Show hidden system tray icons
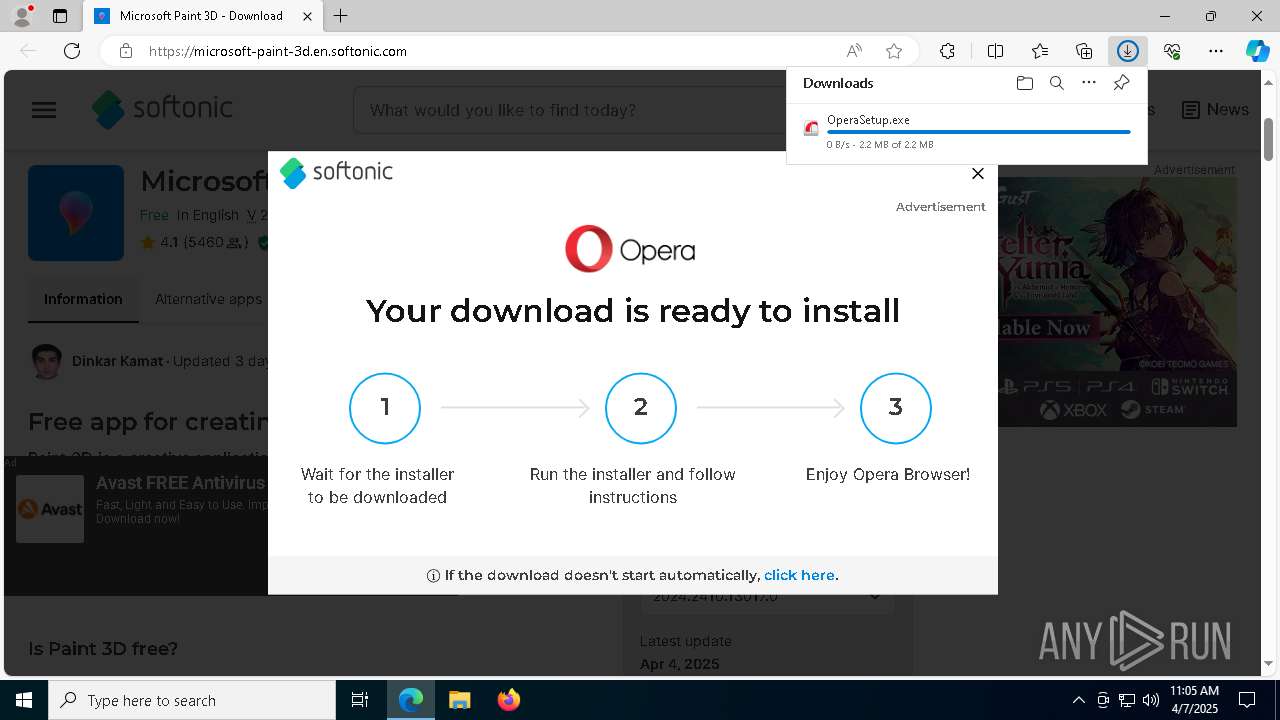 [x=1078, y=700]
